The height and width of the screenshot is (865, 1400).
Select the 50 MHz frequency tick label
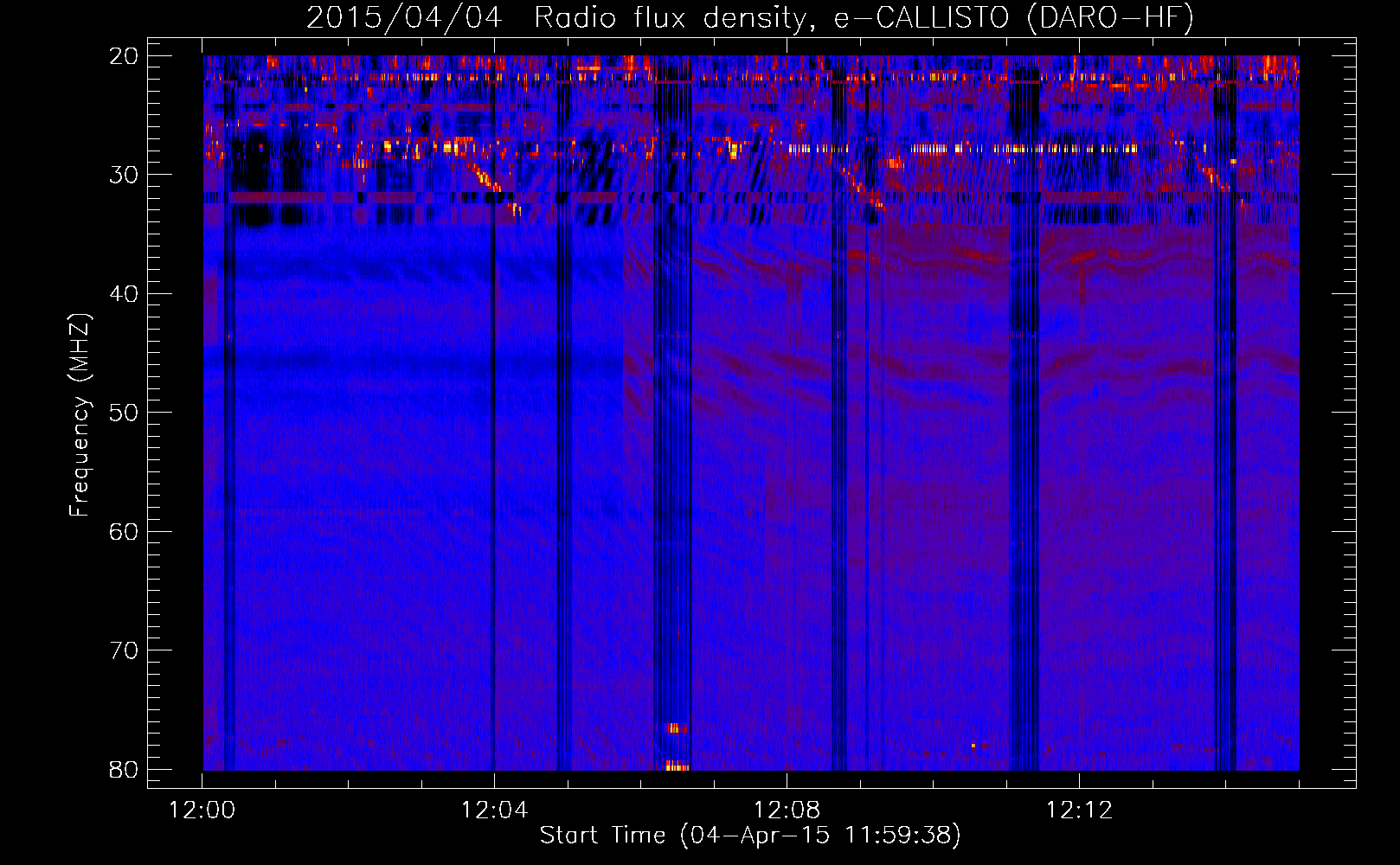pyautogui.click(x=124, y=413)
